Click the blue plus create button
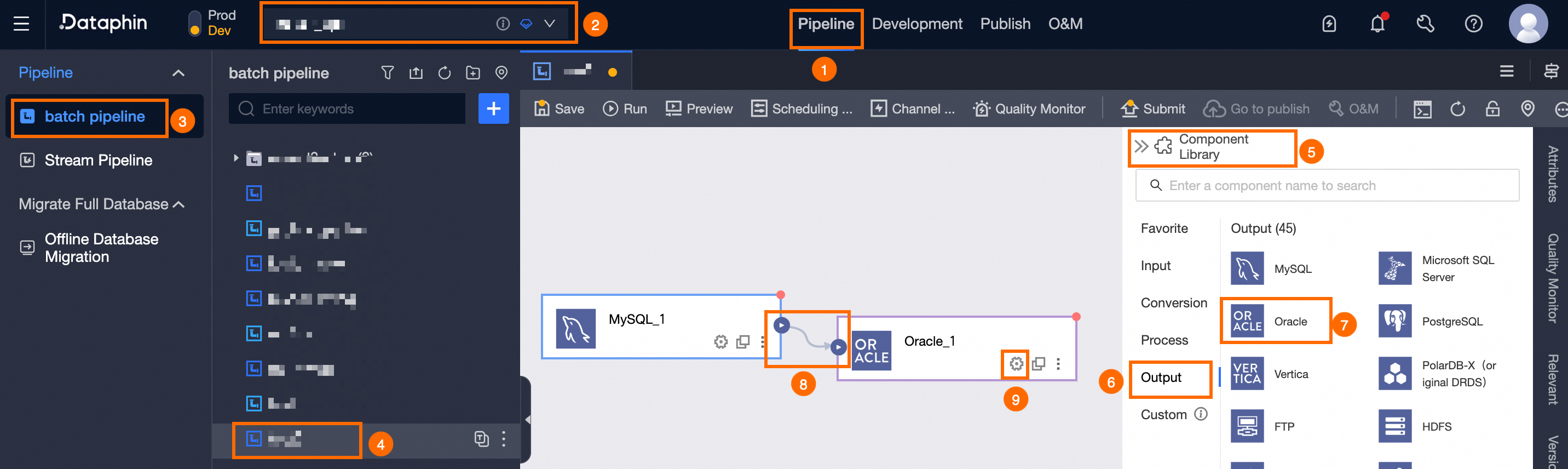The height and width of the screenshot is (469, 1568). pos(494,108)
